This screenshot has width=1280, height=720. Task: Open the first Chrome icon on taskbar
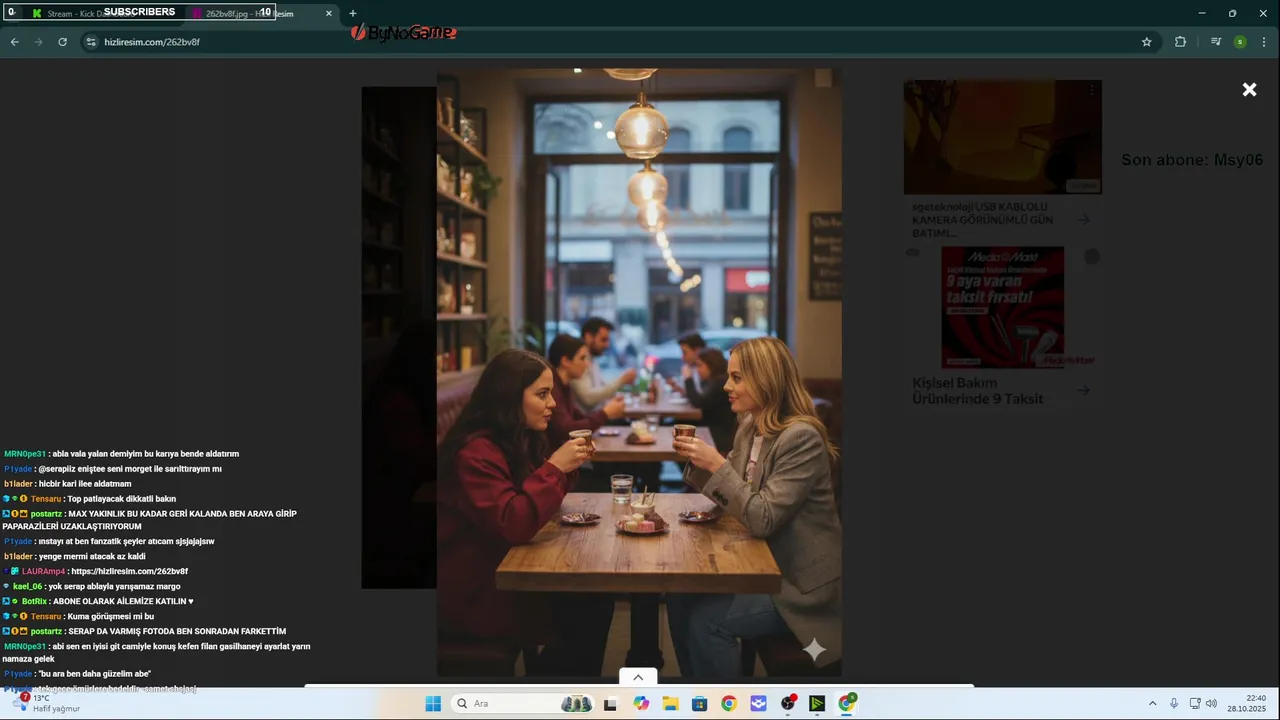click(x=729, y=704)
